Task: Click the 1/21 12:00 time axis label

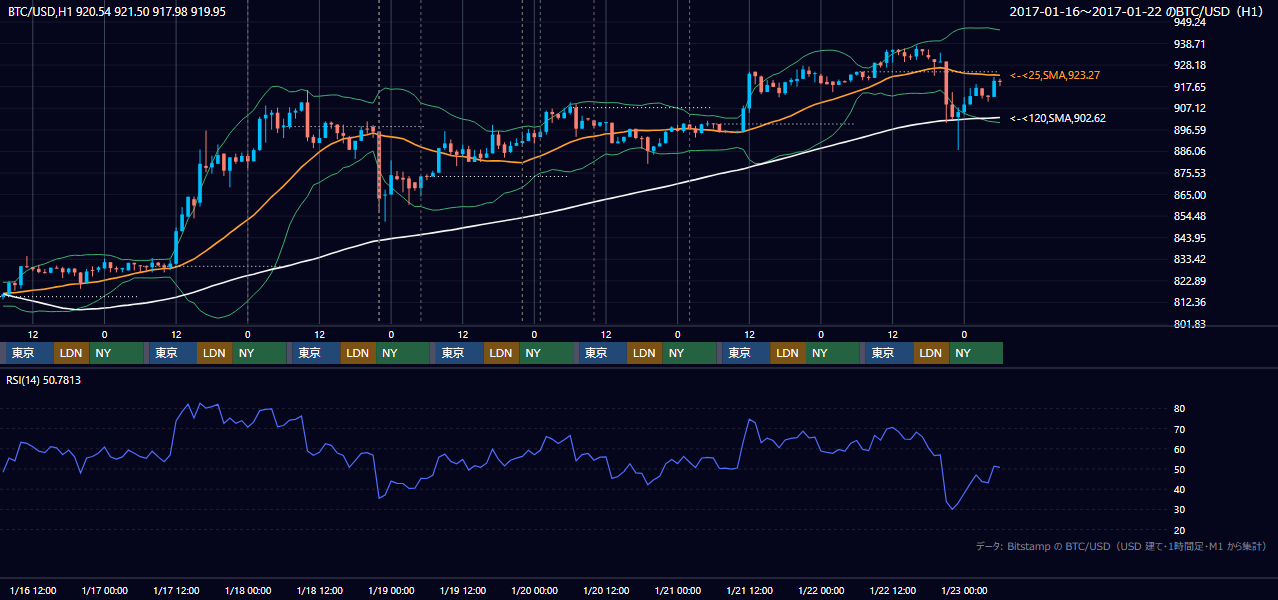Action: click(749, 590)
